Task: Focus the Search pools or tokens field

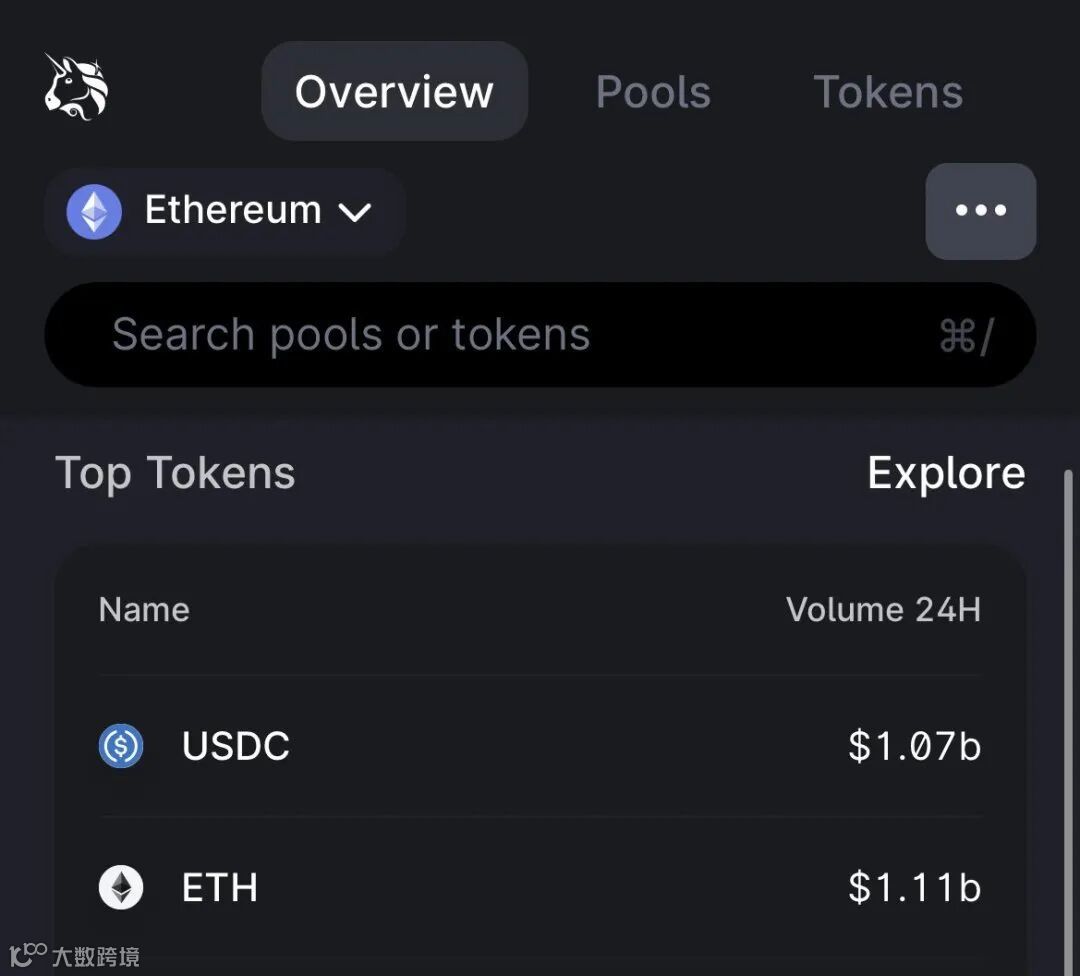Action: coord(541,335)
